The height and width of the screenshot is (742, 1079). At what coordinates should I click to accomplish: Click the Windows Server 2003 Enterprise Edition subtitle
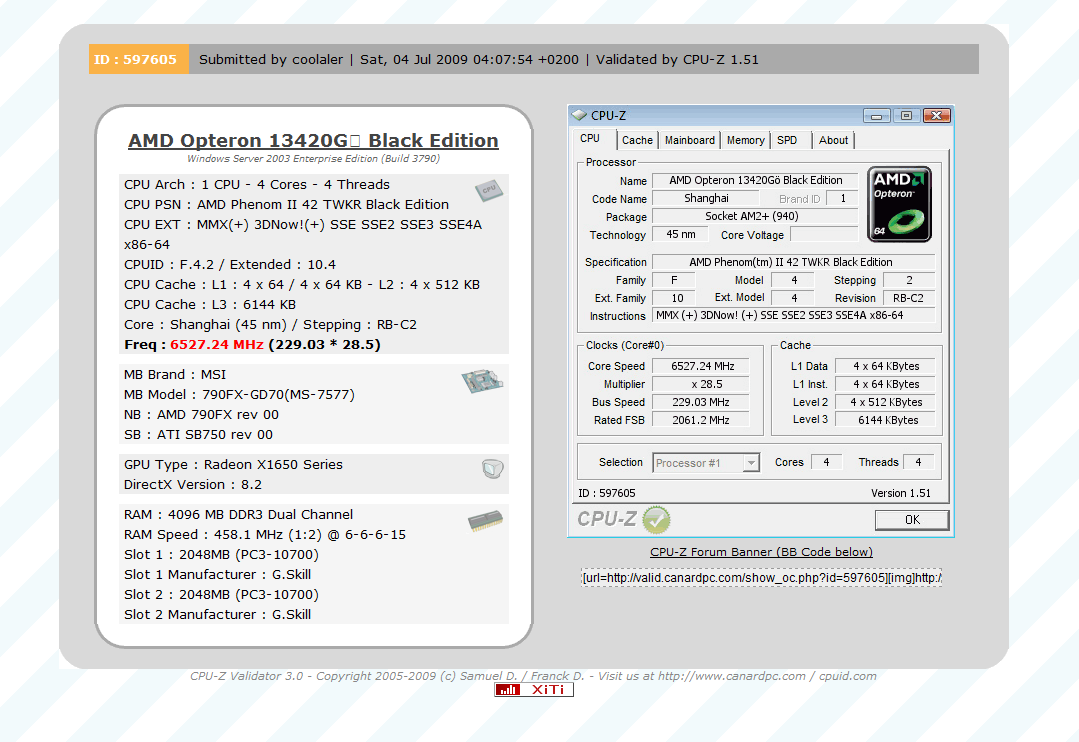(x=313, y=159)
